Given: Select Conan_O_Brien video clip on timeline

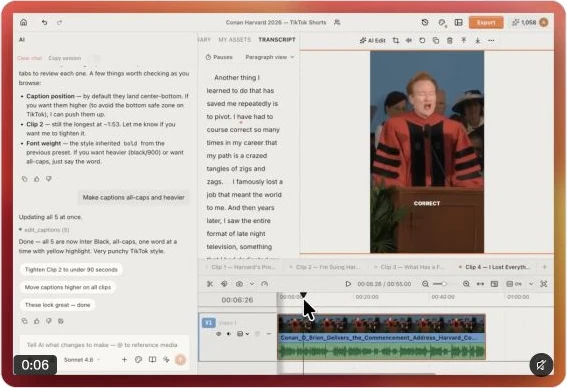Looking at the screenshot, I should (381, 337).
